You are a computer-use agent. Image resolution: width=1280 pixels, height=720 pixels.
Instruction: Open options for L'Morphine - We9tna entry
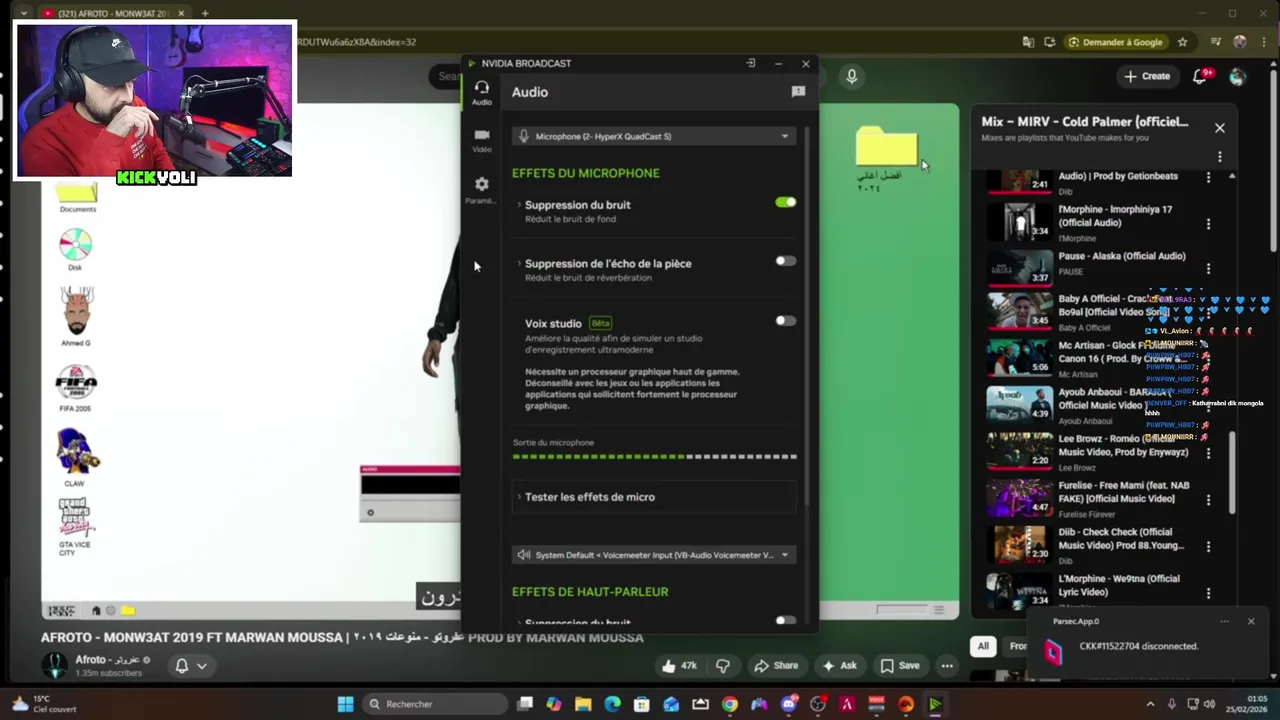click(1208, 593)
